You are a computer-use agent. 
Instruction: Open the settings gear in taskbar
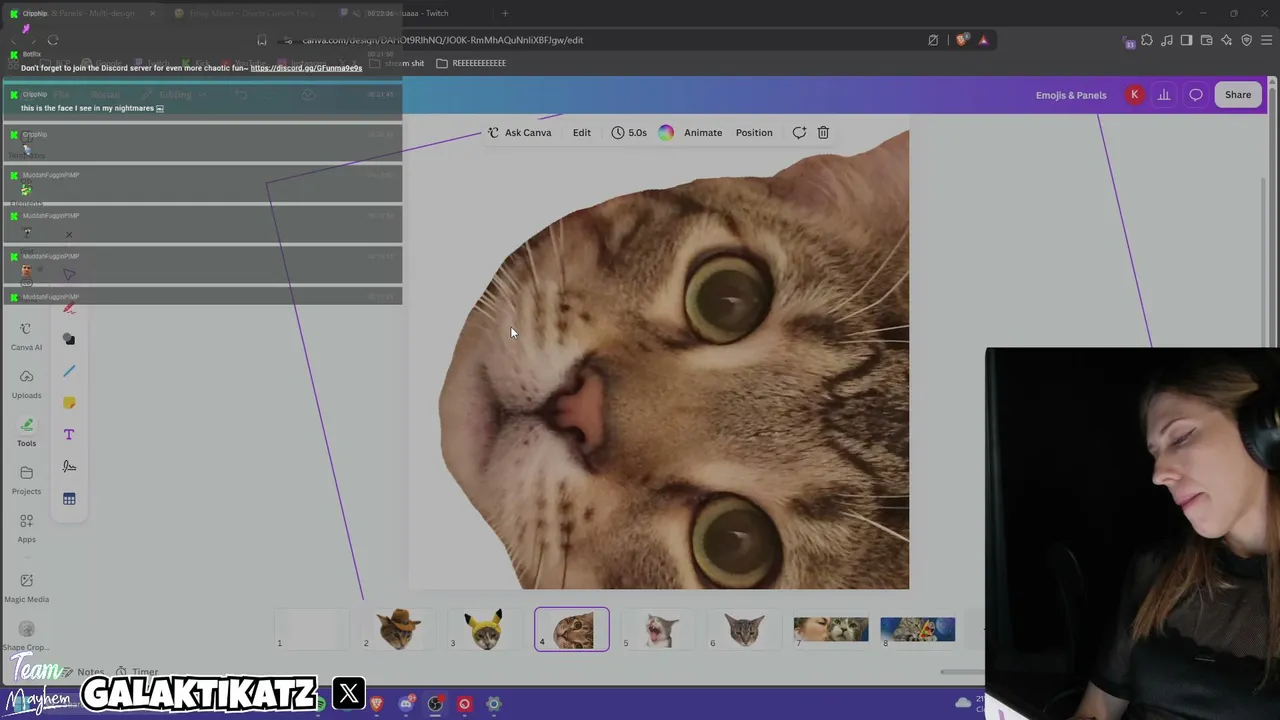493,704
